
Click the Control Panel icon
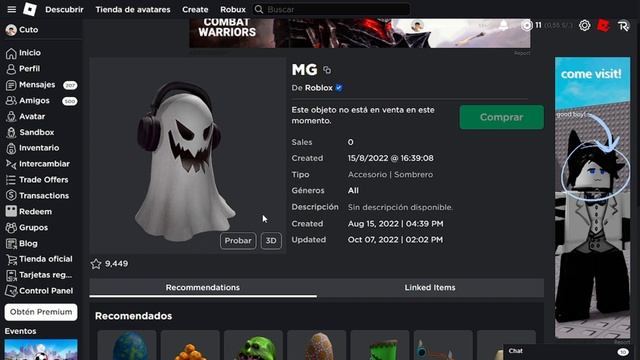coord(11,291)
